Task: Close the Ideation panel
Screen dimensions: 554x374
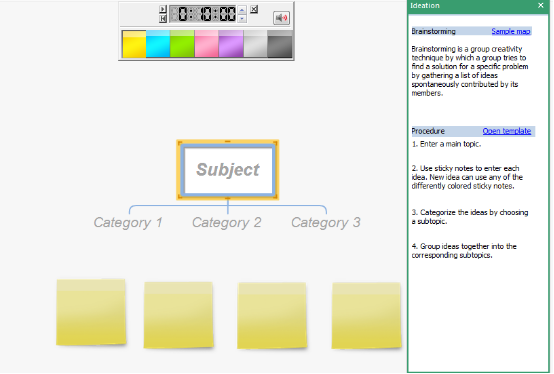Action: [541, 5]
